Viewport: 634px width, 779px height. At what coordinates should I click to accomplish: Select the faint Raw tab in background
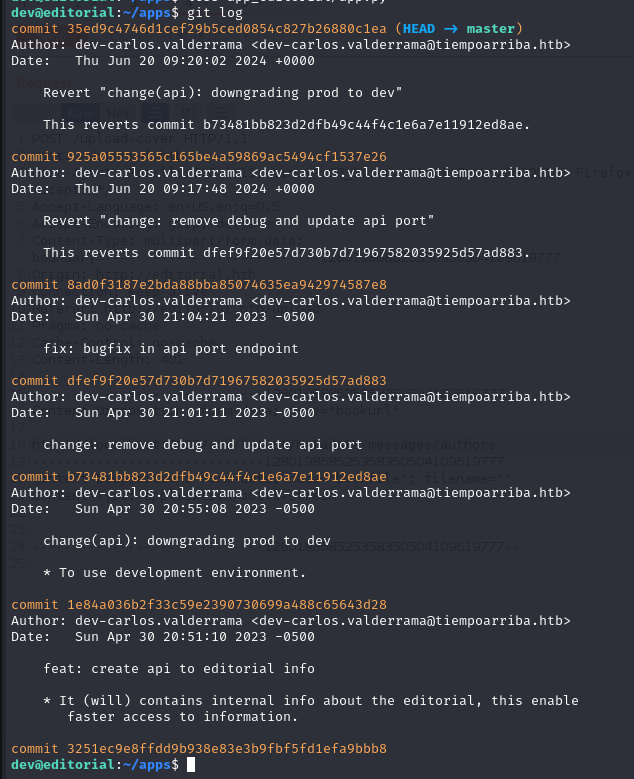point(80,113)
